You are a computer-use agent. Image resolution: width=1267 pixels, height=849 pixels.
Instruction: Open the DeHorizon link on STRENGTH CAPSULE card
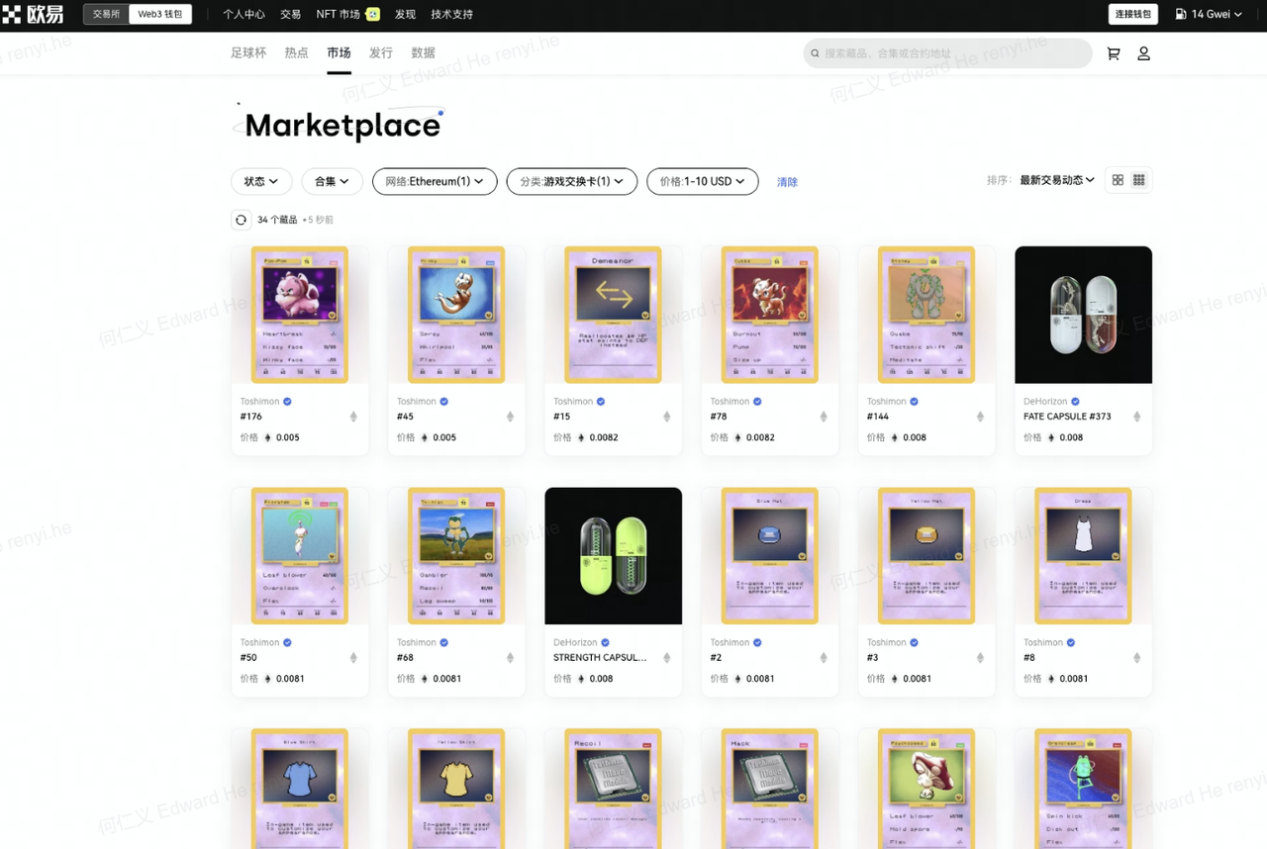tap(575, 643)
